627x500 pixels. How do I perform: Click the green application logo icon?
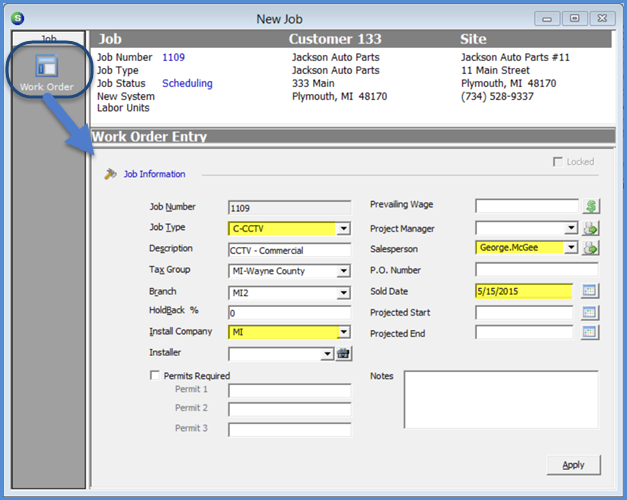point(17,18)
